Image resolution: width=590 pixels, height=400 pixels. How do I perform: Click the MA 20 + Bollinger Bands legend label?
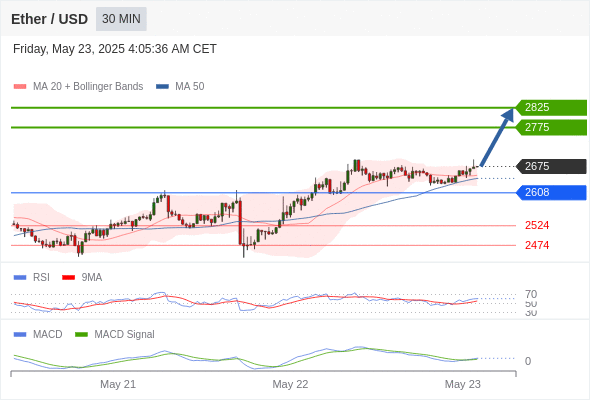pos(88,87)
